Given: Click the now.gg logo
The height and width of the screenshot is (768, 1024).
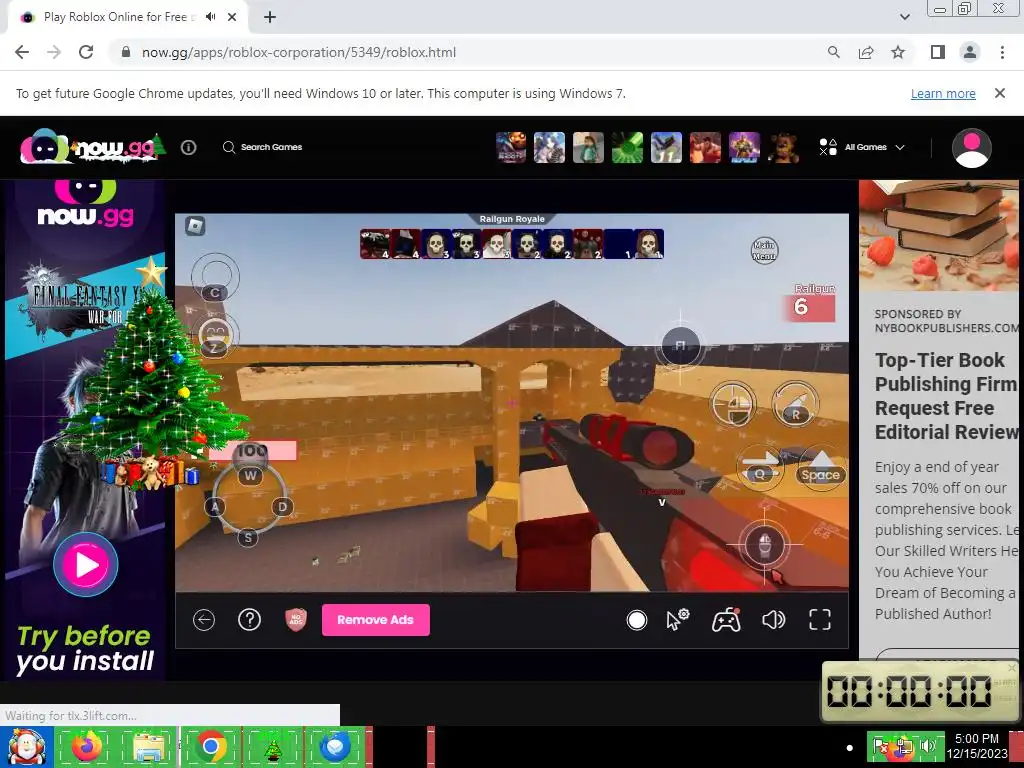Looking at the screenshot, I should tap(91, 146).
